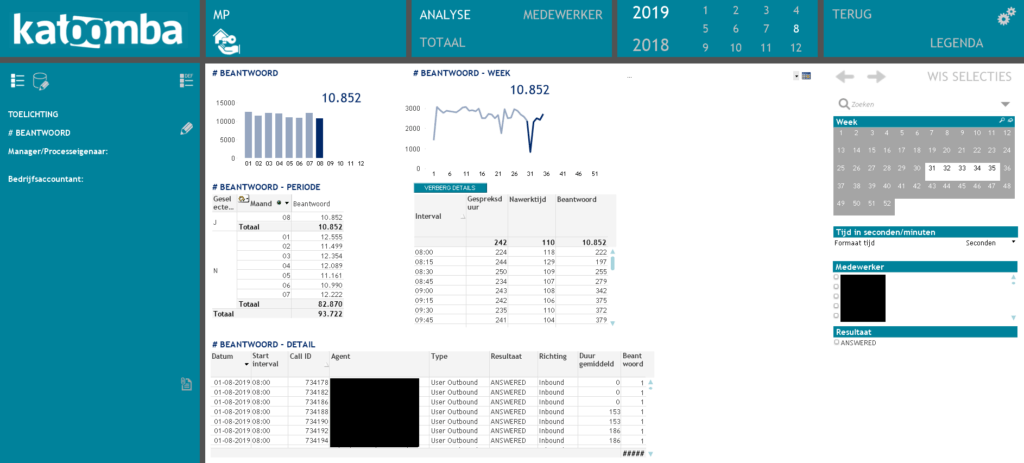Click the TOELICHTING label in sidebar

[33, 114]
